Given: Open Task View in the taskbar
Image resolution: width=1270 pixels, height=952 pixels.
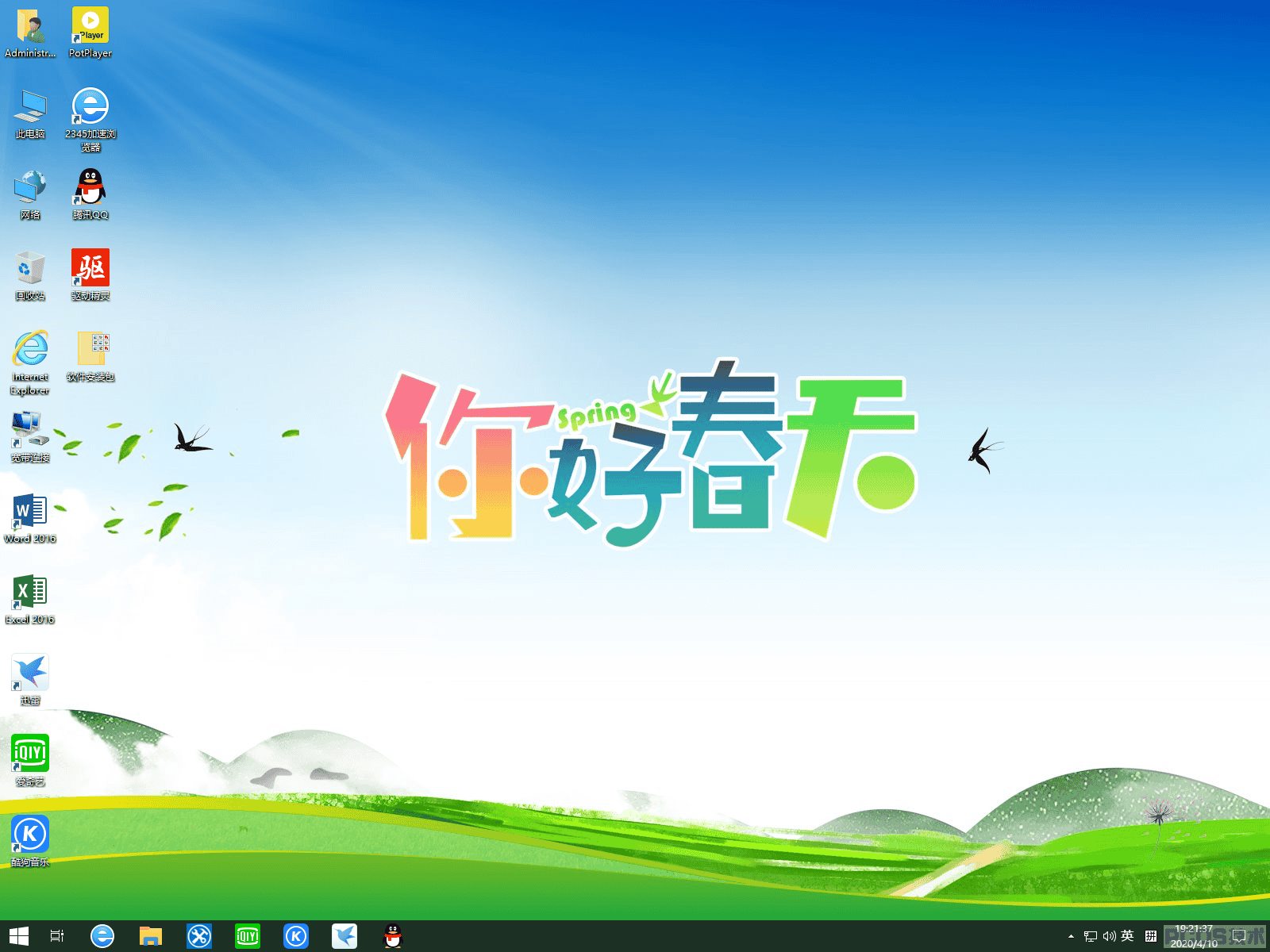Looking at the screenshot, I should point(57,936).
